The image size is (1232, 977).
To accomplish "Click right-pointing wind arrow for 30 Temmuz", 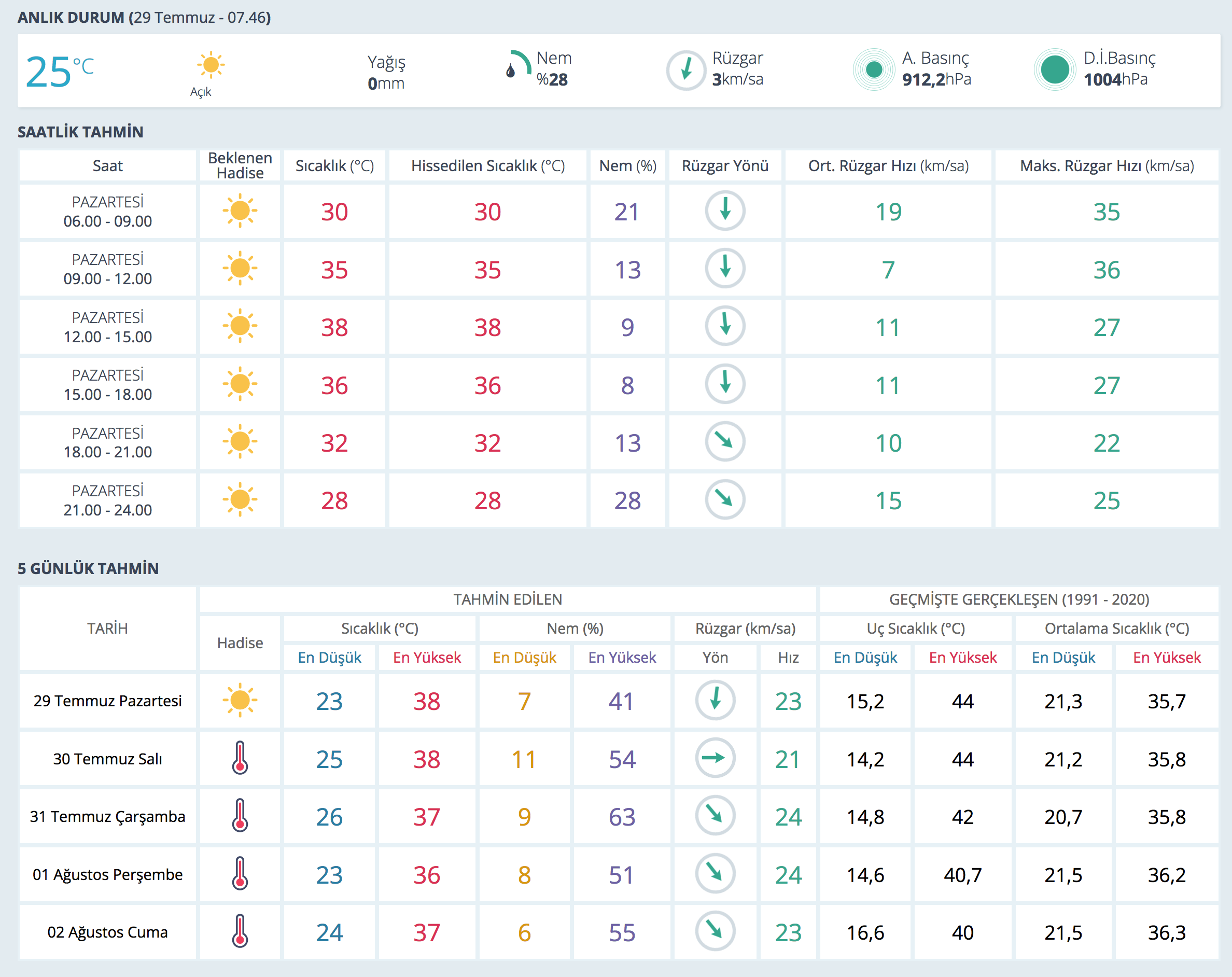I will tap(715, 758).
